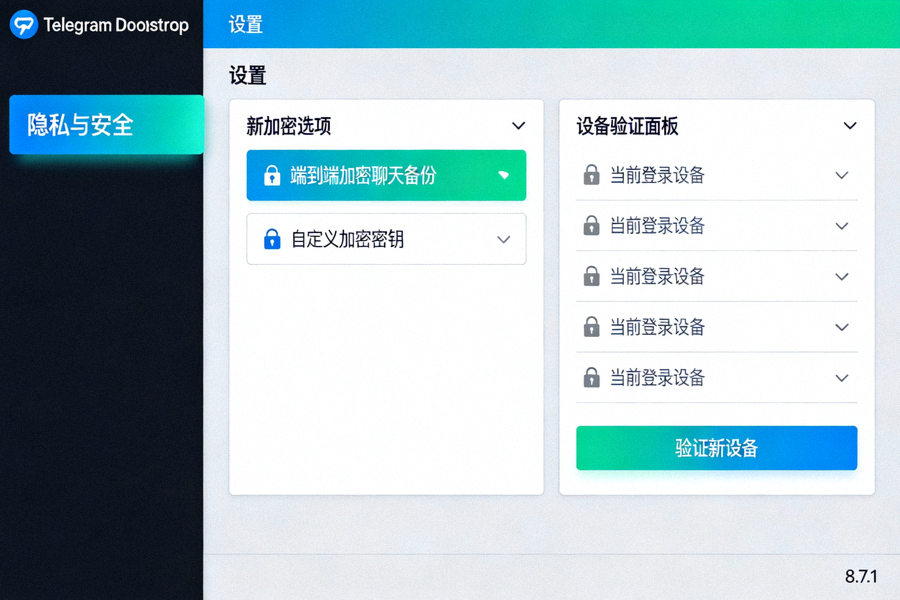Click the Telegram logo icon
This screenshot has width=900, height=600.
[22, 24]
